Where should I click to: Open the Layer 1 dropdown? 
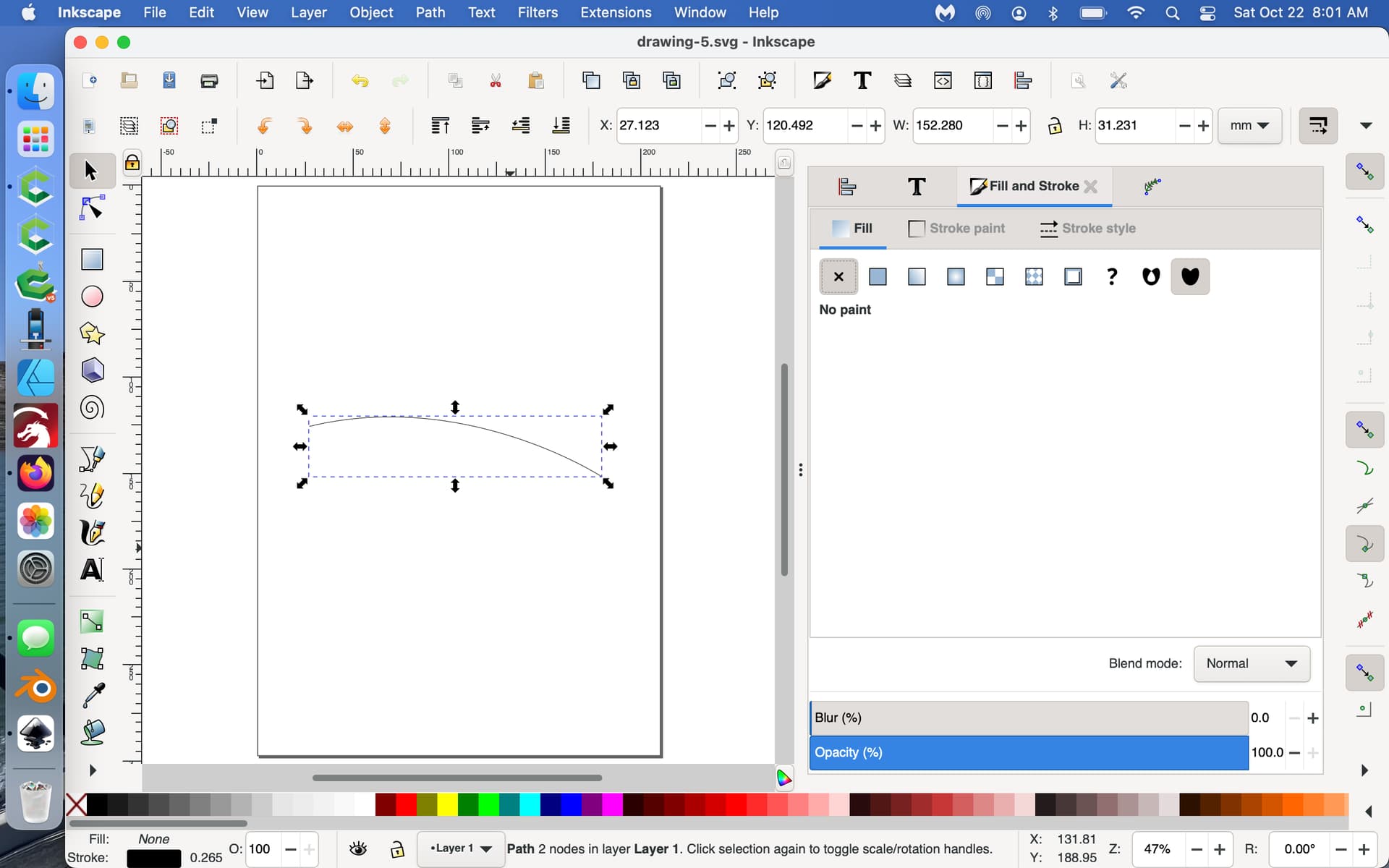[461, 848]
